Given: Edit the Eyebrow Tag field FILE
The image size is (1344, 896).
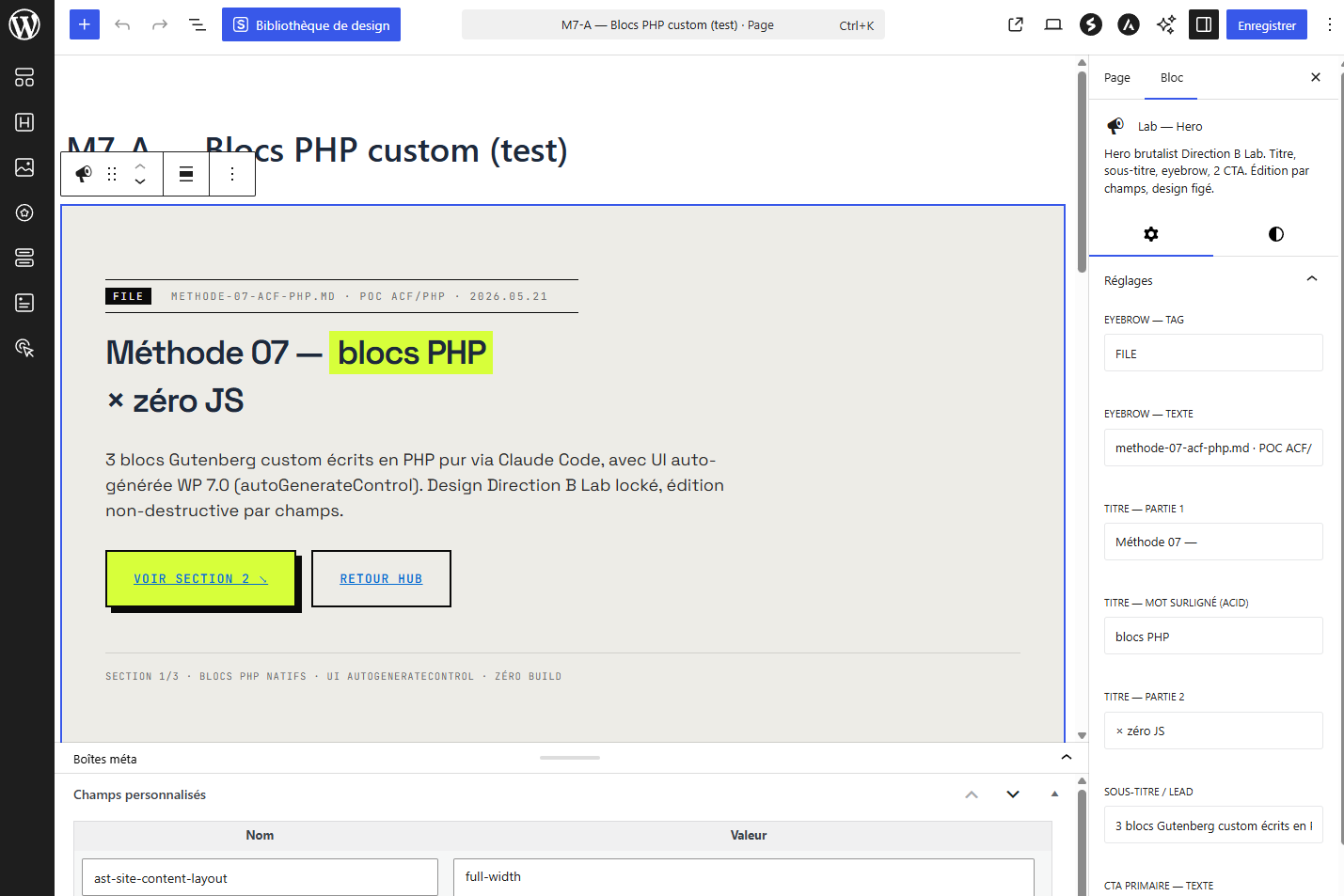Looking at the screenshot, I should pos(1213,354).
